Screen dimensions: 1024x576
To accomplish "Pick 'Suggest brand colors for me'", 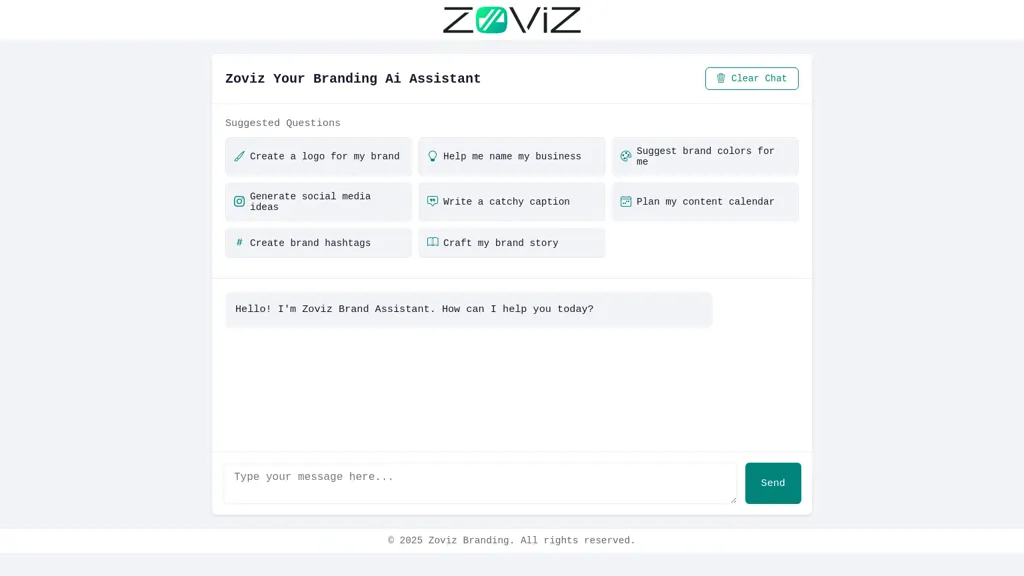I will 705,156.
